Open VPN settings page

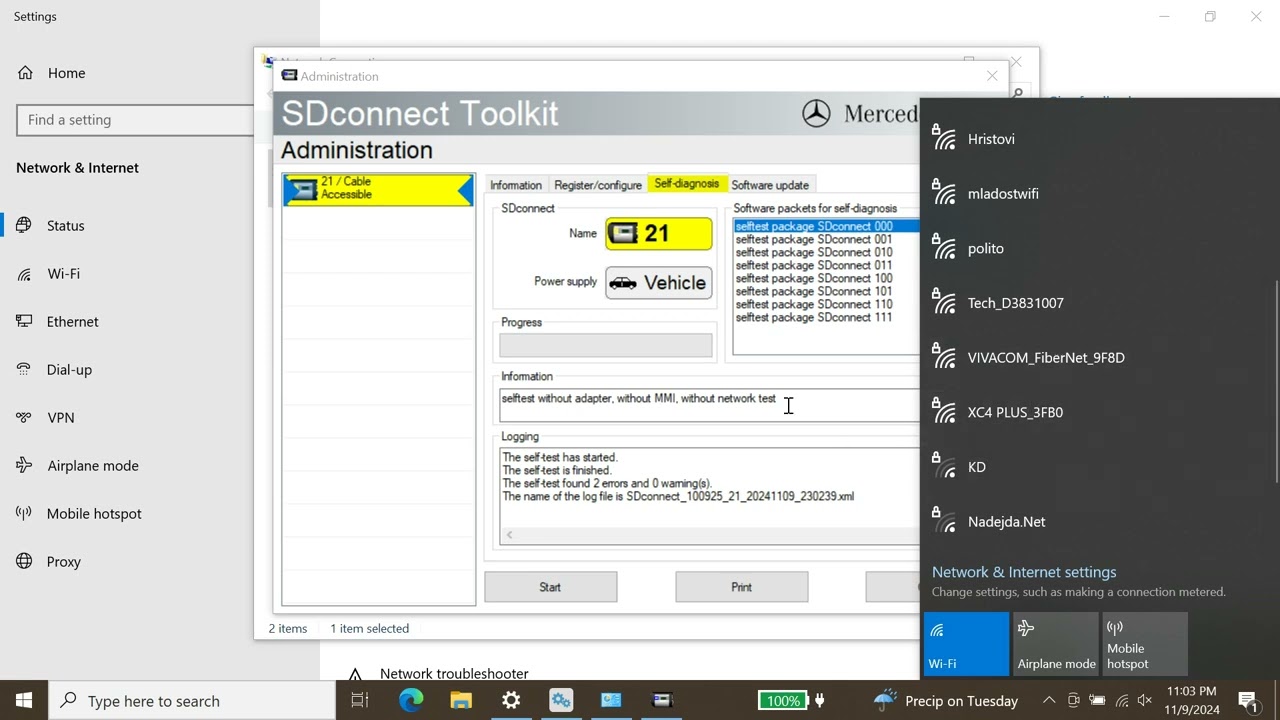(61, 418)
